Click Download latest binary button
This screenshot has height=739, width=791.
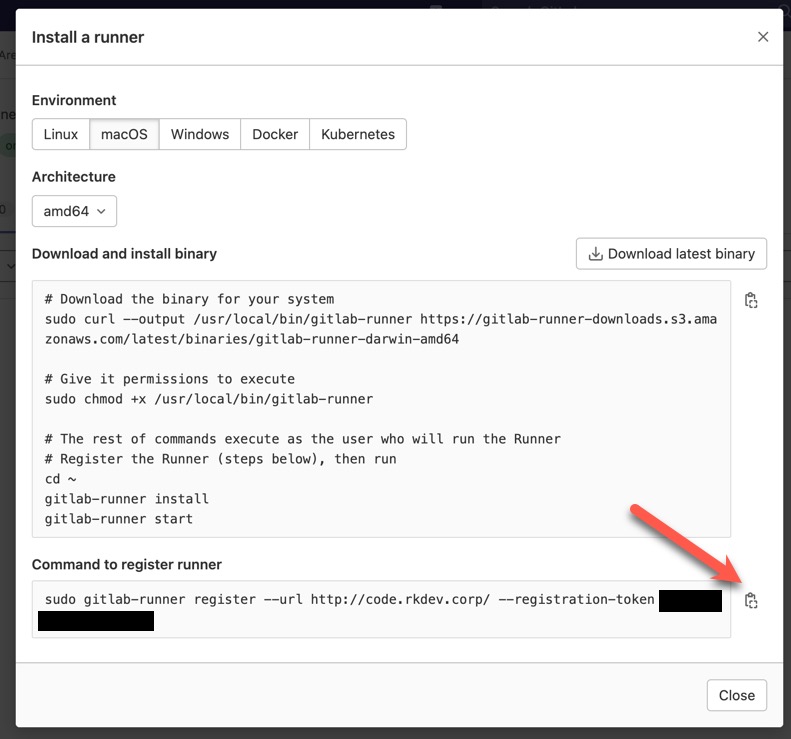pos(671,254)
